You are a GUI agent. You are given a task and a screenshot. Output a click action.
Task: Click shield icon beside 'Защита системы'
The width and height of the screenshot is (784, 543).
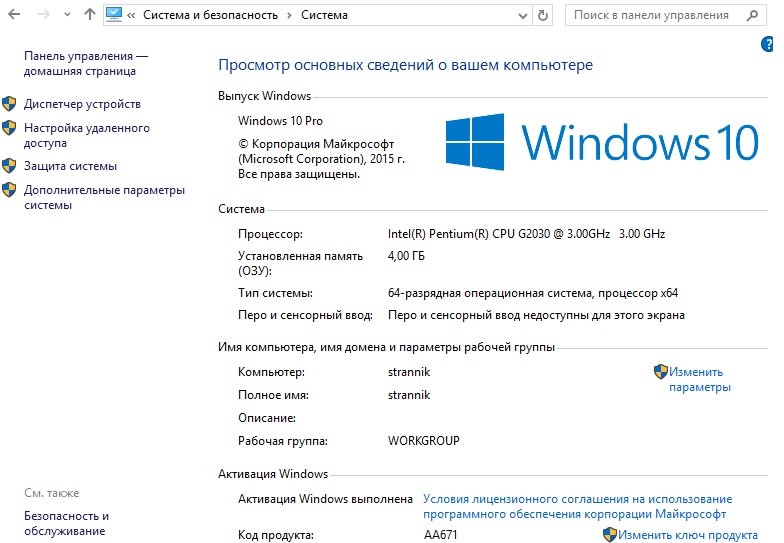(9, 166)
